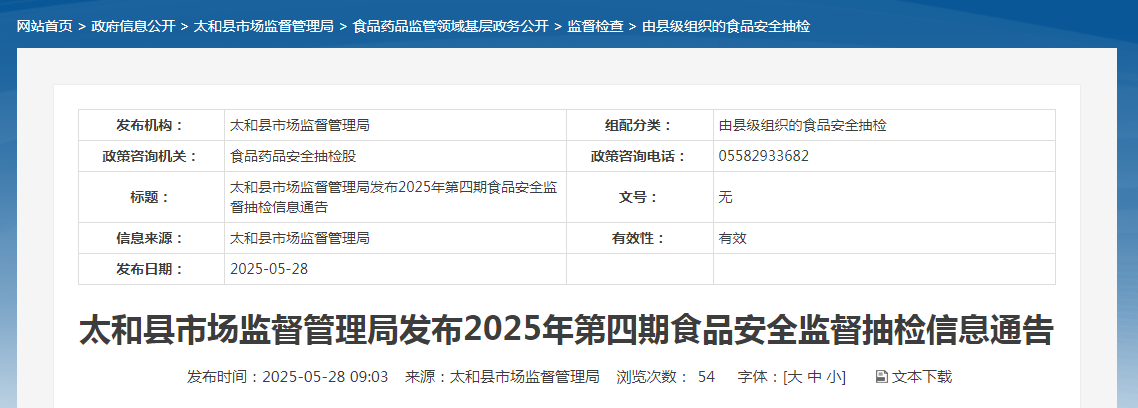Click the 浏览次数 54 view count
This screenshot has height=408, width=1138.
[666, 377]
